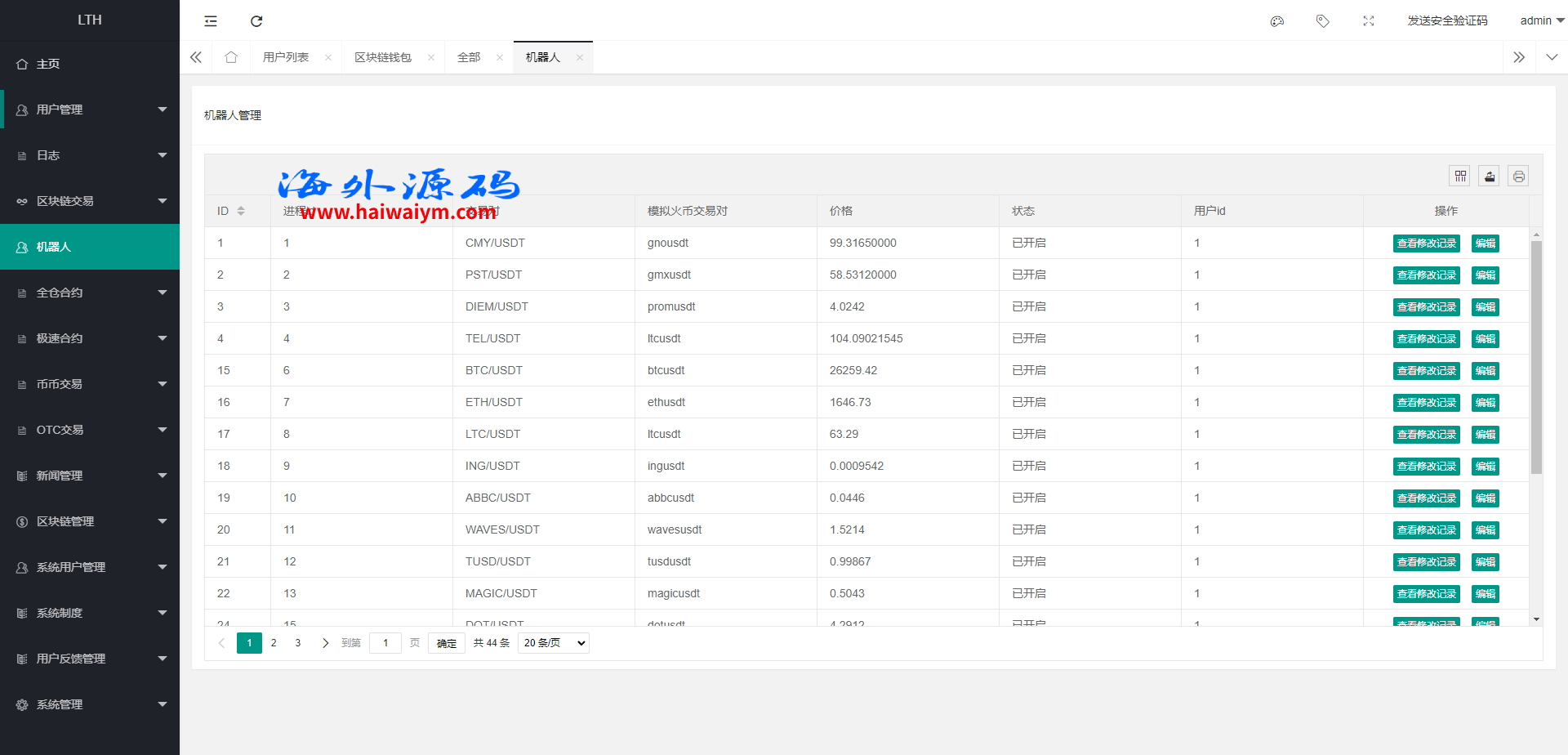Screen dimensions: 1568x755
Task: Switch to the 用户列表 tab
Action: click(286, 57)
